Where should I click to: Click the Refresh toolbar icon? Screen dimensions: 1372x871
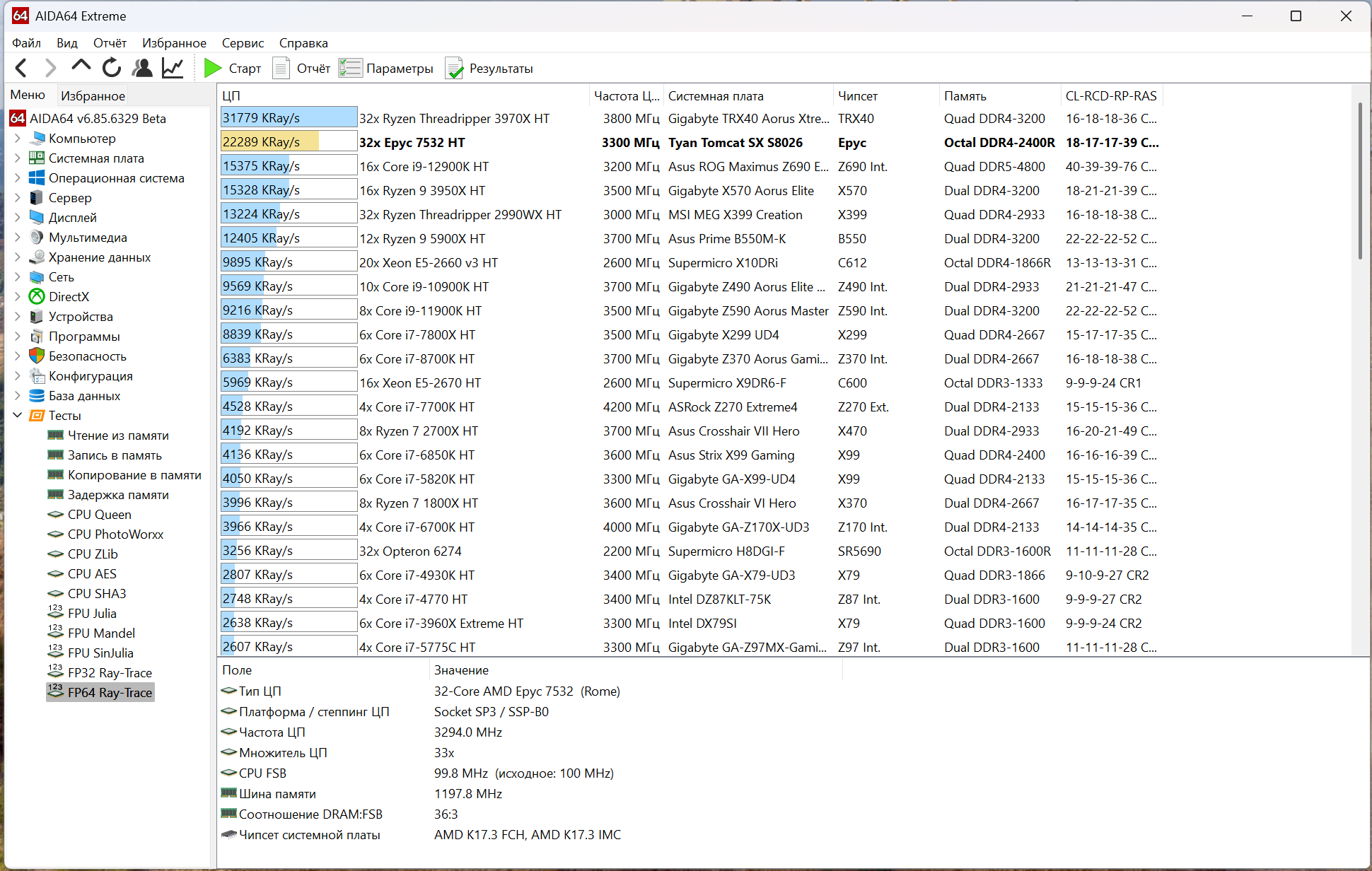[x=112, y=69]
